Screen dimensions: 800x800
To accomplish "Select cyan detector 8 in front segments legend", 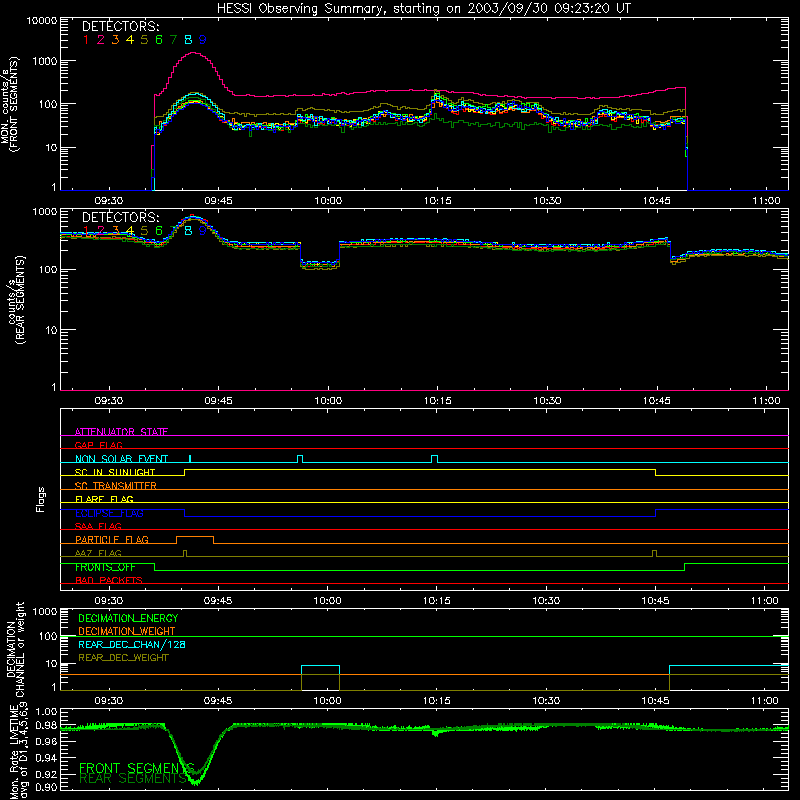I will tap(188, 40).
